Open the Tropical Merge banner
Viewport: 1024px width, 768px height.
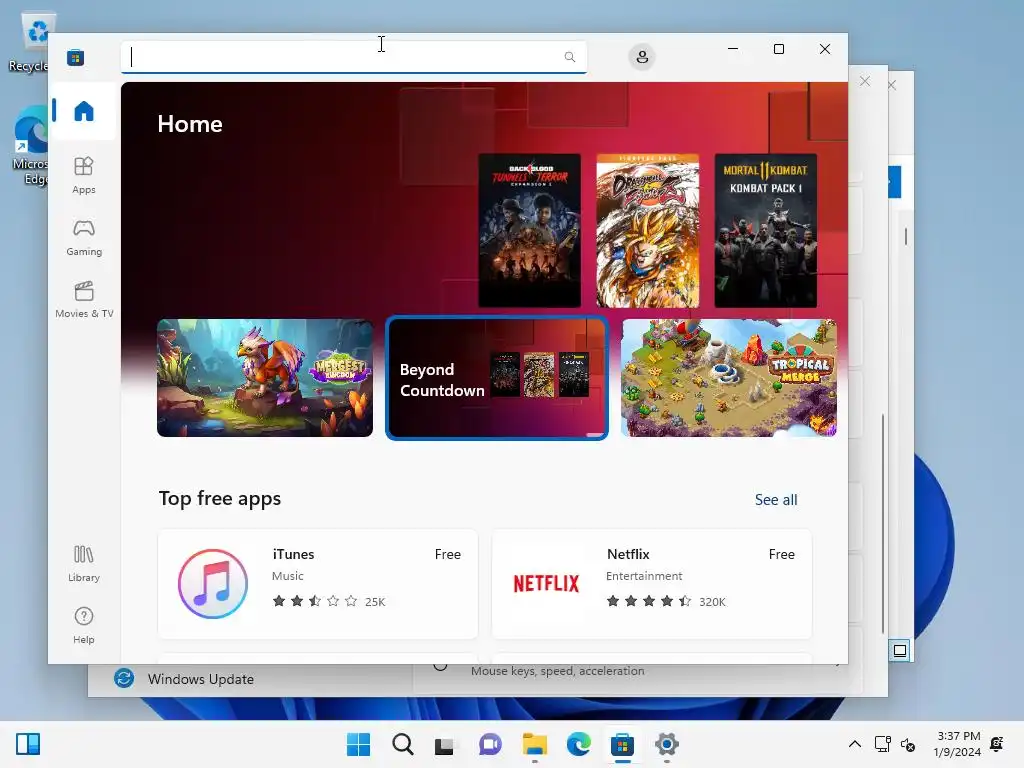click(729, 378)
